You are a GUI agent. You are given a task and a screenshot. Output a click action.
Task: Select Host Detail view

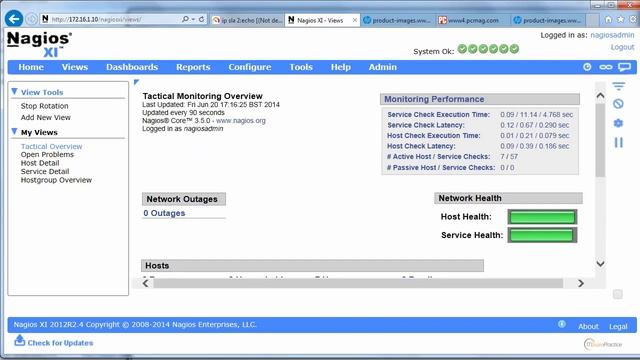(40, 163)
